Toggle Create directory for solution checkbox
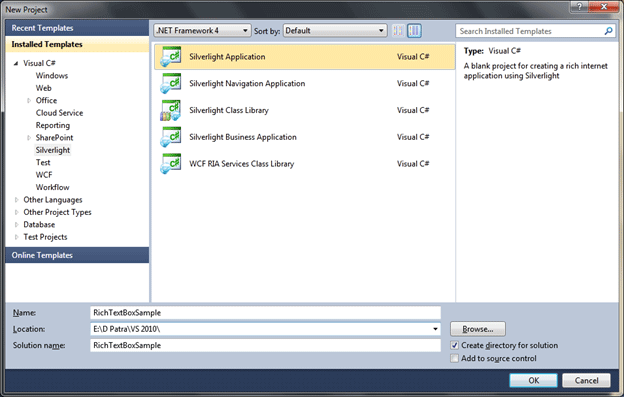The width and height of the screenshot is (624, 397). point(454,345)
